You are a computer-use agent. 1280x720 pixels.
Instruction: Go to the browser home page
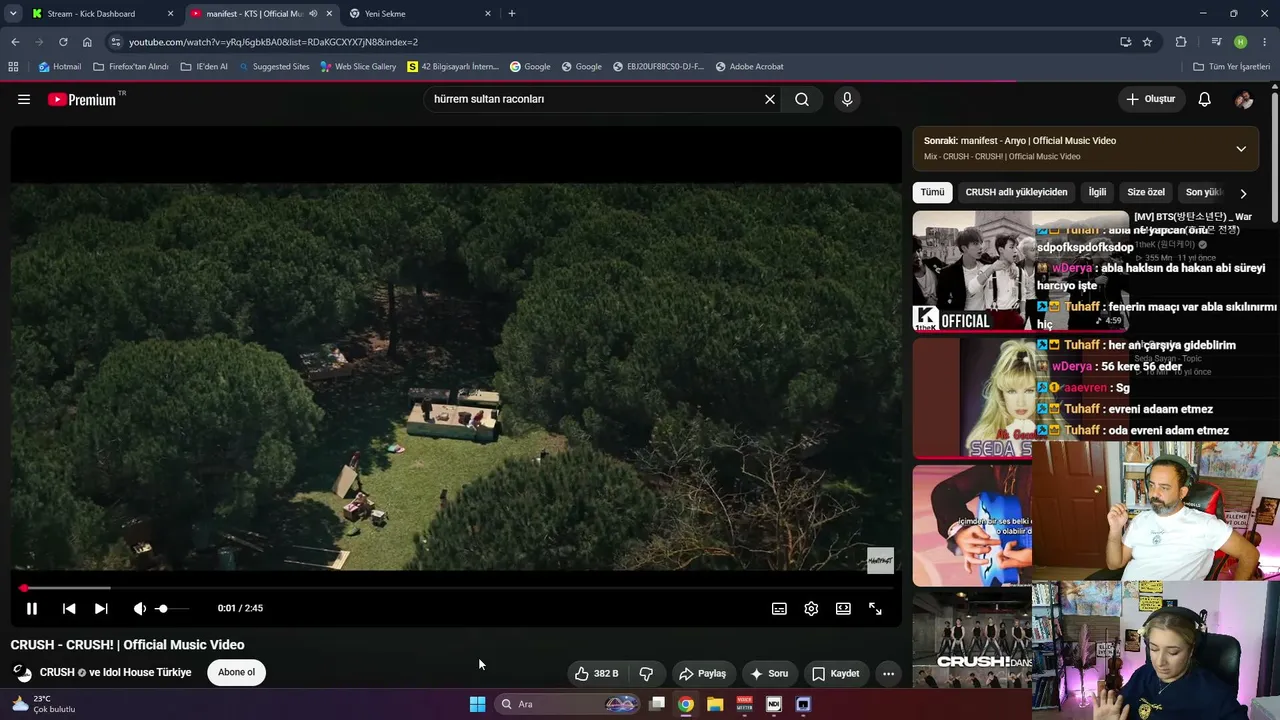pyautogui.click(x=87, y=42)
